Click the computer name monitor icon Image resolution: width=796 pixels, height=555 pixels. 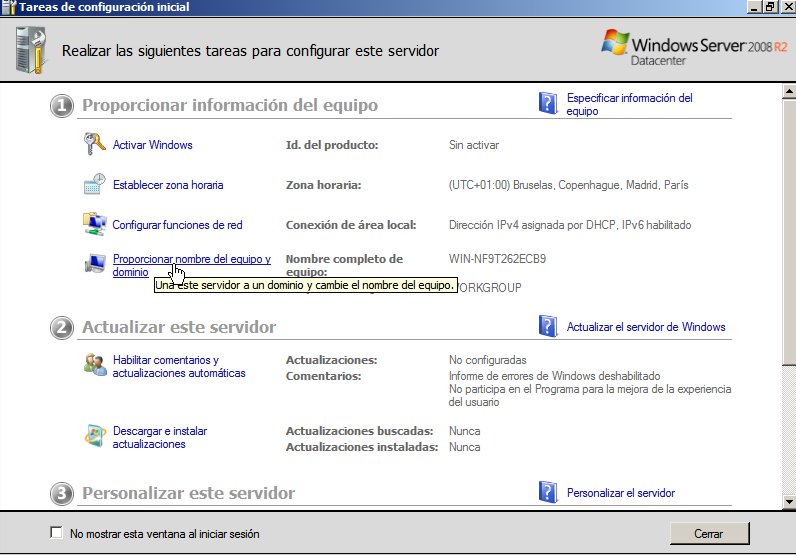coord(94,264)
